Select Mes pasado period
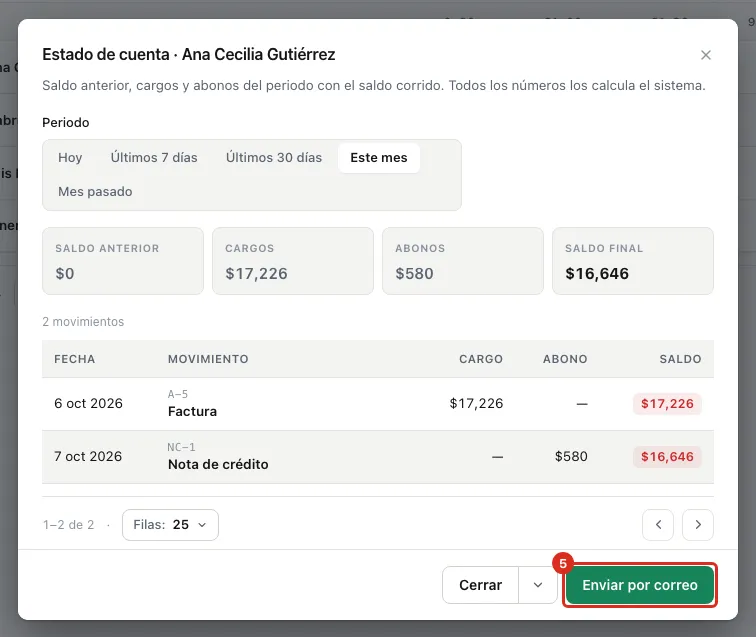This screenshot has width=756, height=637. coord(95,191)
